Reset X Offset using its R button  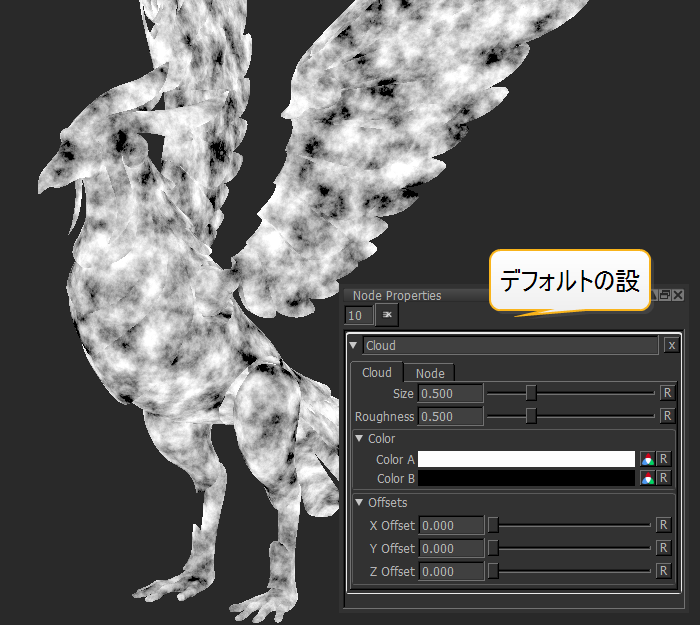pos(663,525)
